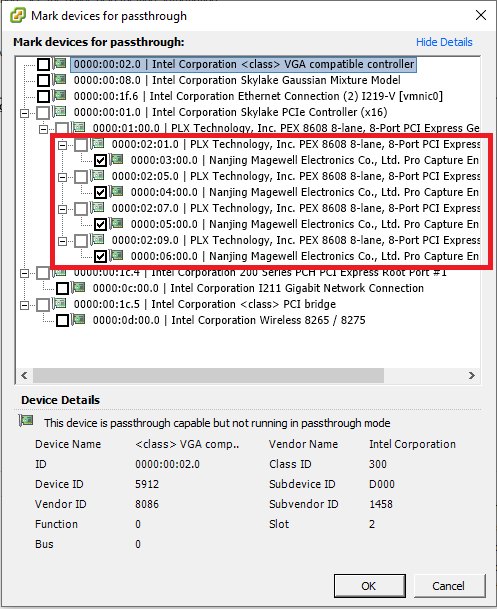Click the device icon of 0000:03:00.0 Magewell capture
The image size is (497, 609).
[117, 159]
